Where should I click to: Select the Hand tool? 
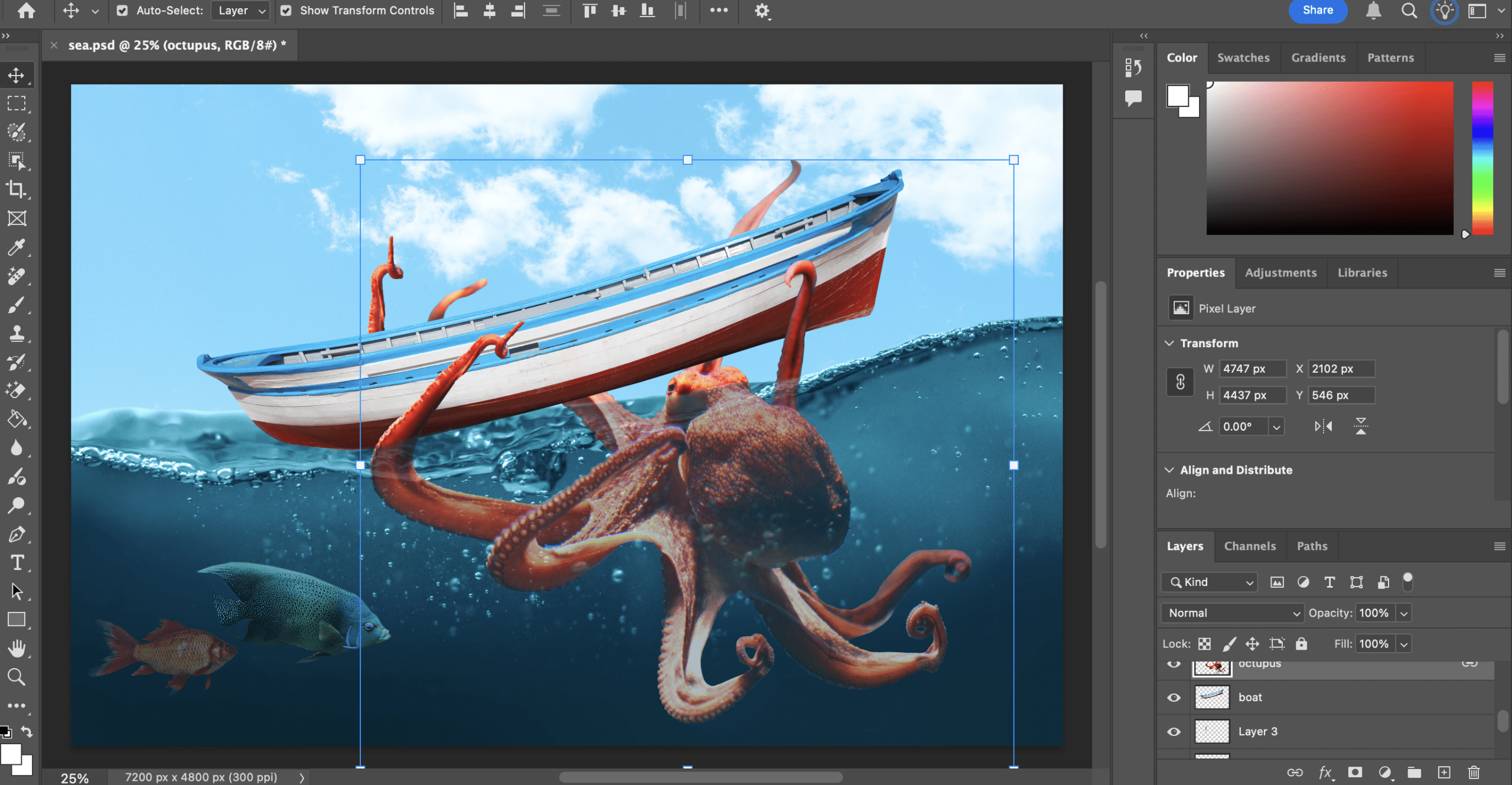click(17, 649)
